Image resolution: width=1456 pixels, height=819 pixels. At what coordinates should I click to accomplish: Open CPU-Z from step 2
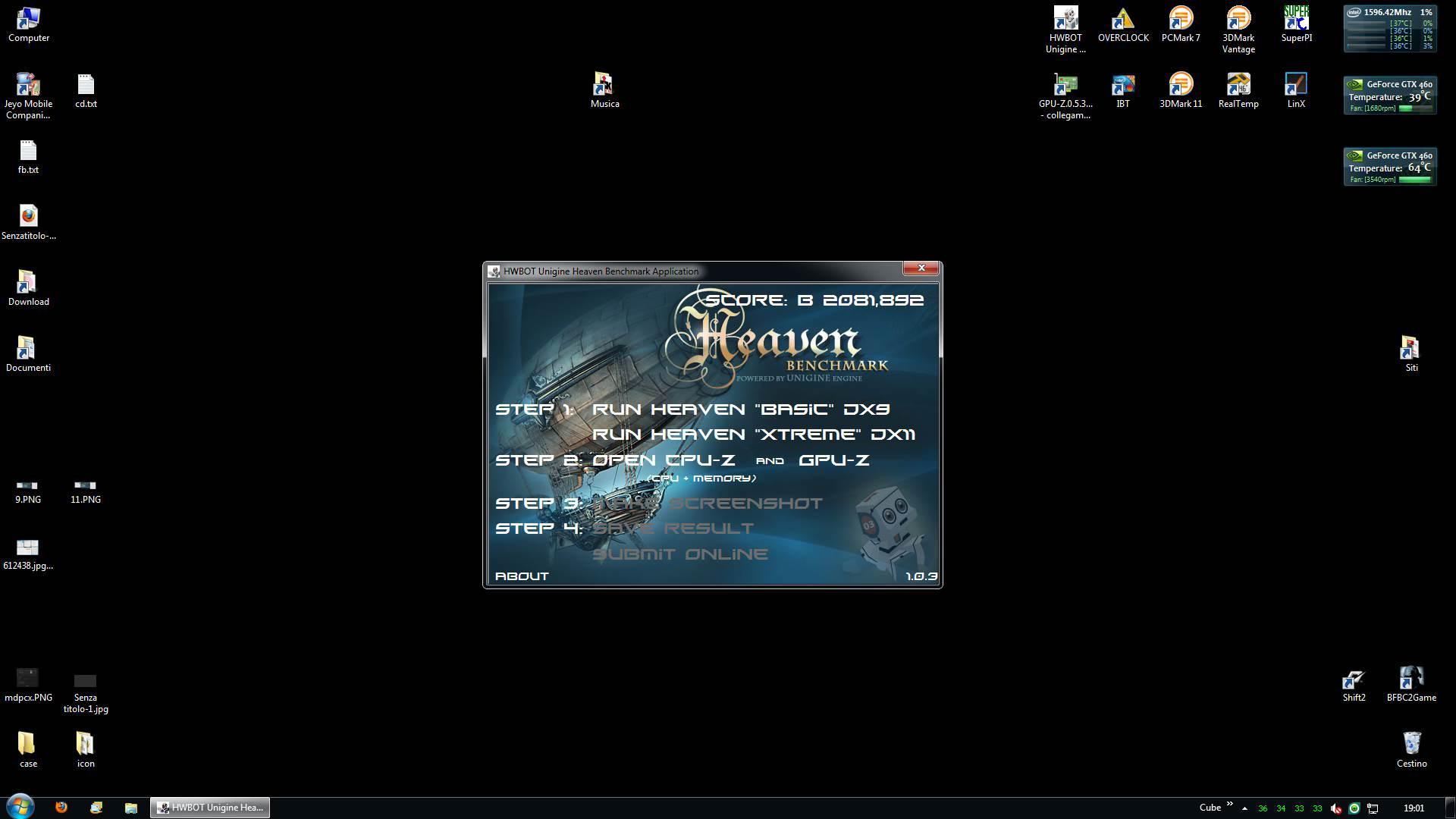click(x=664, y=460)
